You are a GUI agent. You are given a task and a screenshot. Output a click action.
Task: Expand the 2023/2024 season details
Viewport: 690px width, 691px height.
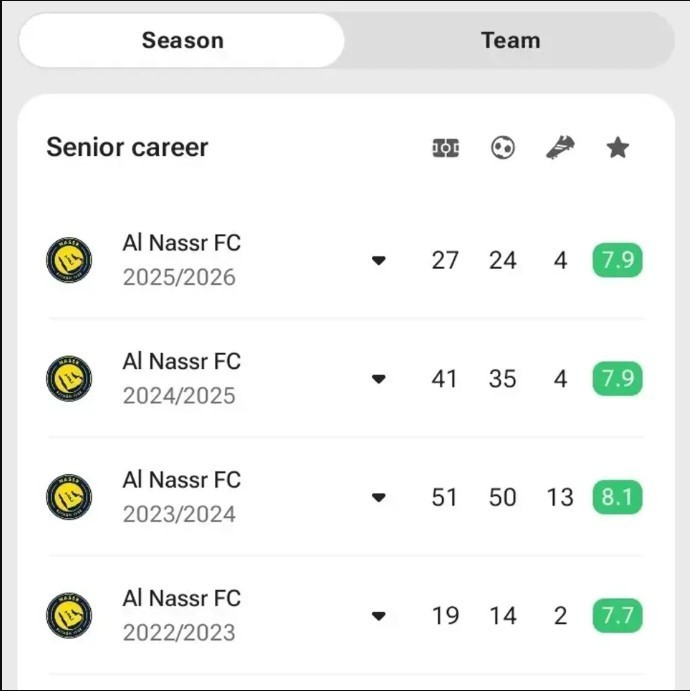378,497
